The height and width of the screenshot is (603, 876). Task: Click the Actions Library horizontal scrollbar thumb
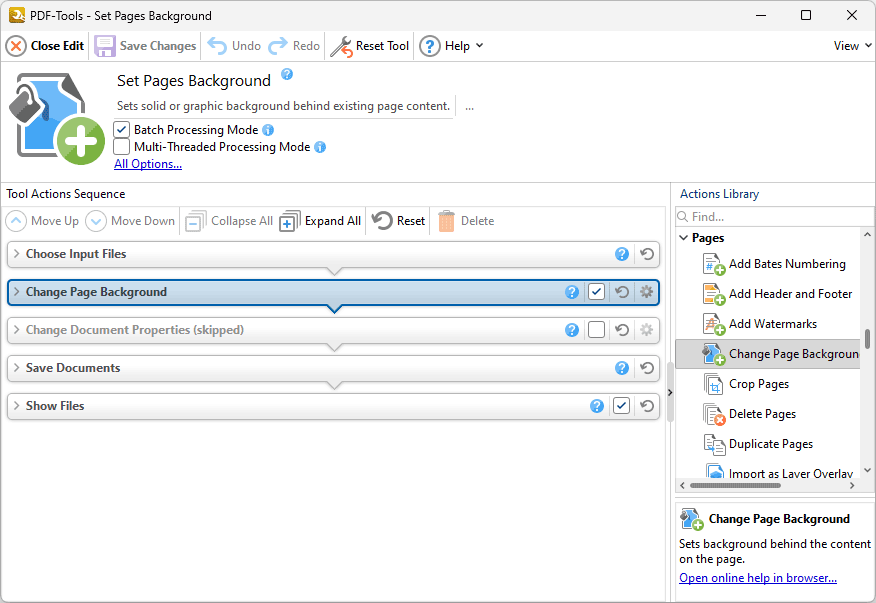(x=735, y=486)
